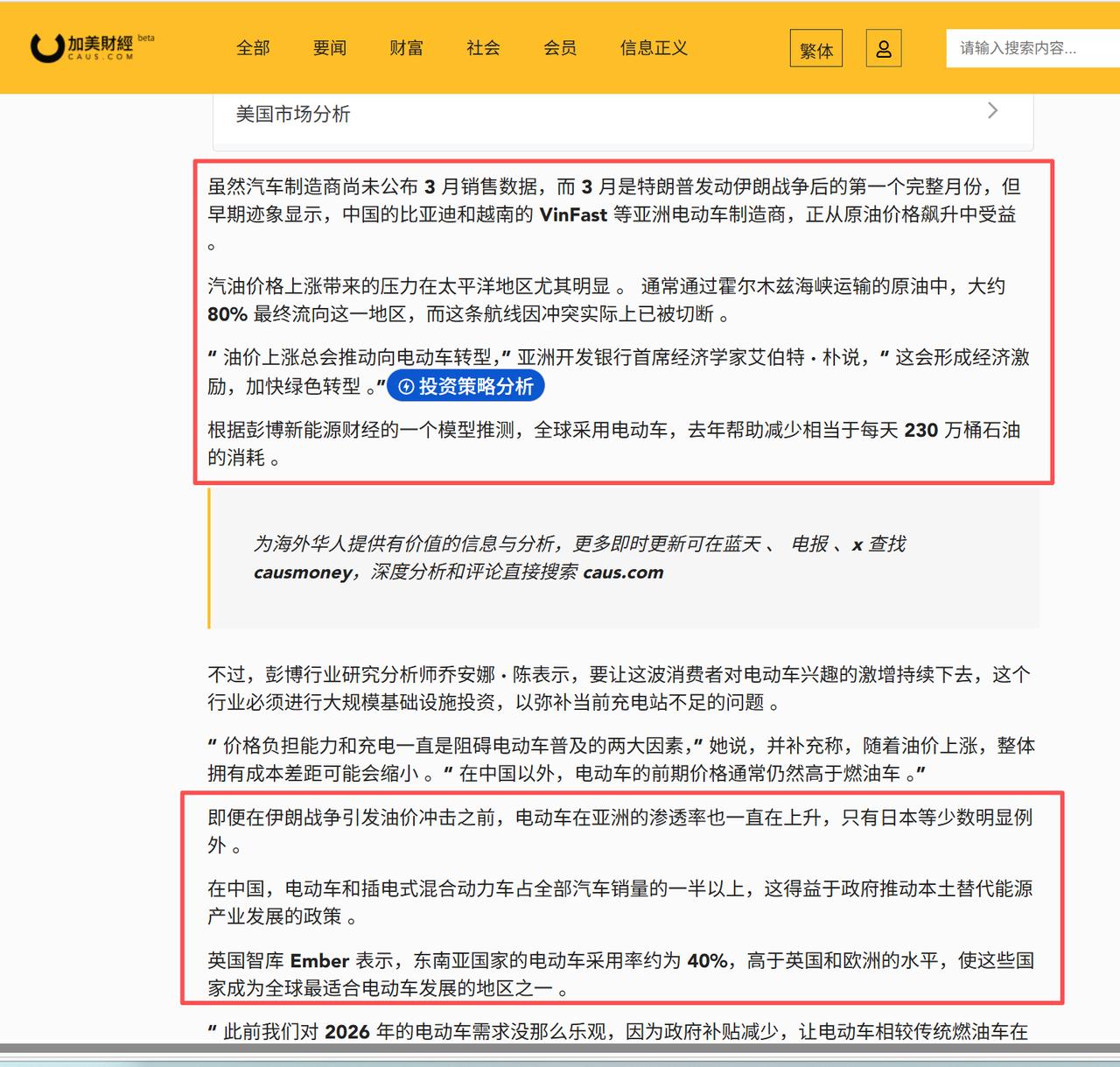The image size is (1120, 1067).
Task: Click the caus.com link in the notice box
Action: point(624,572)
